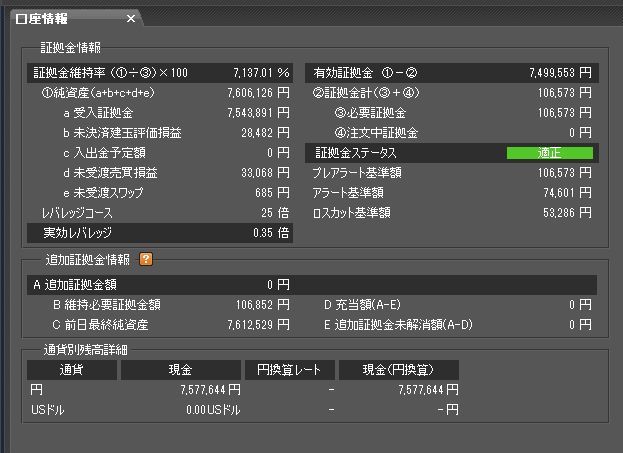The width and height of the screenshot is (623, 453).
Task: Click the 現金 column header
Action: coord(181,369)
